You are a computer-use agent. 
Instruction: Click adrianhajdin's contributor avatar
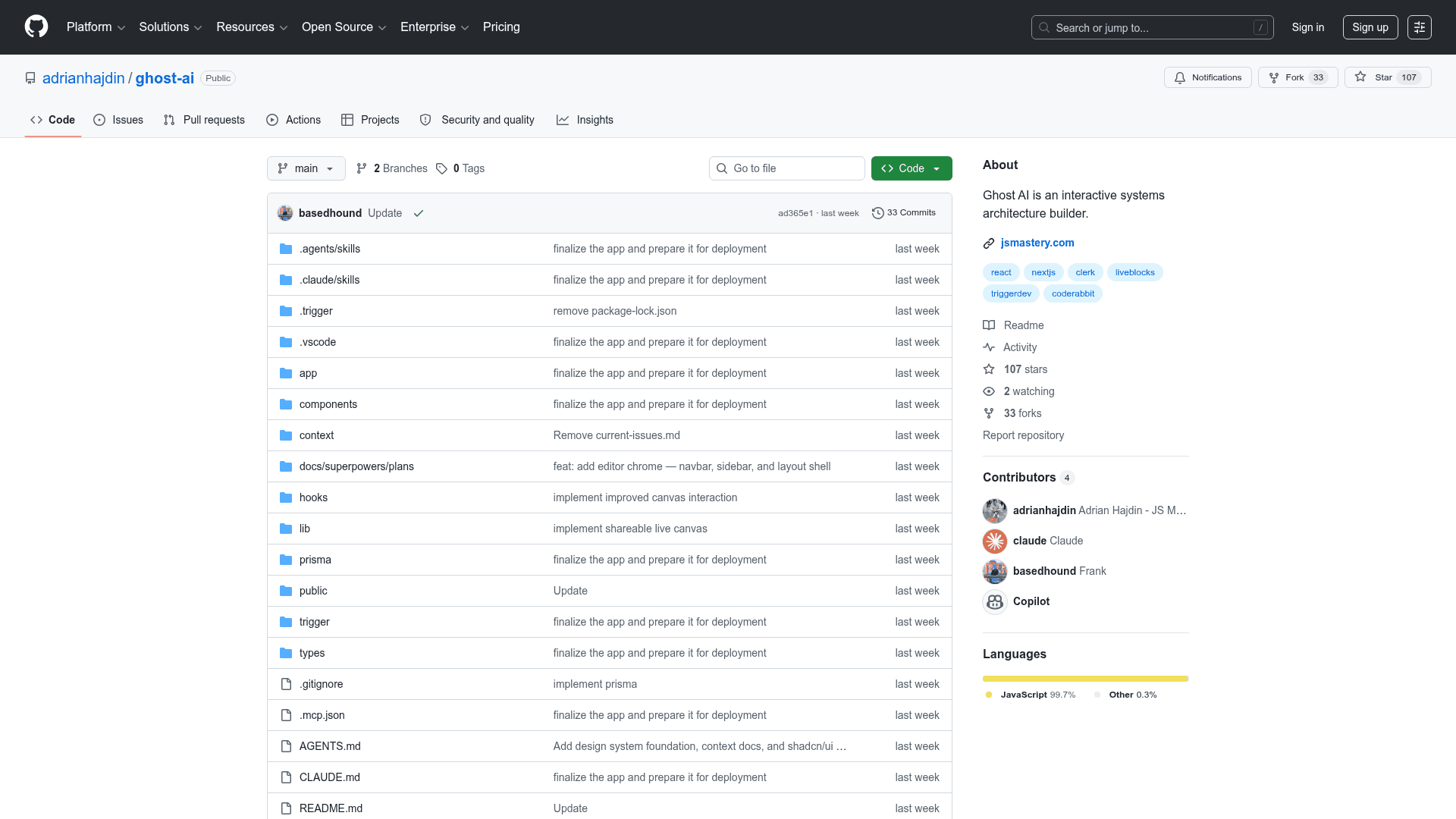click(x=995, y=510)
